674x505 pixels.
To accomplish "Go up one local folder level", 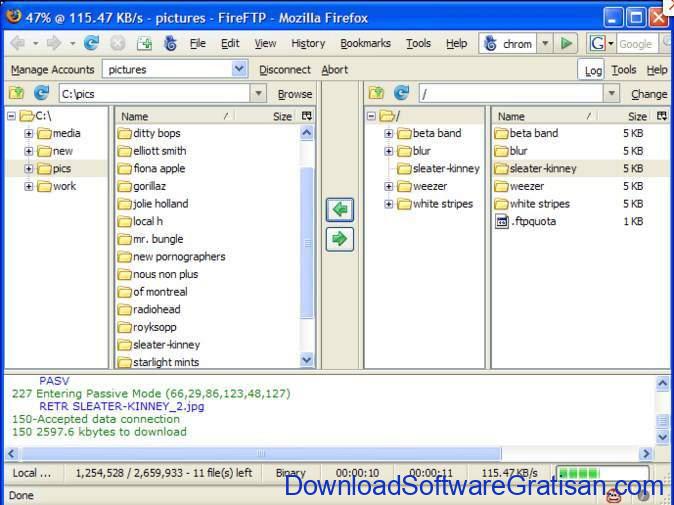I will (17, 93).
